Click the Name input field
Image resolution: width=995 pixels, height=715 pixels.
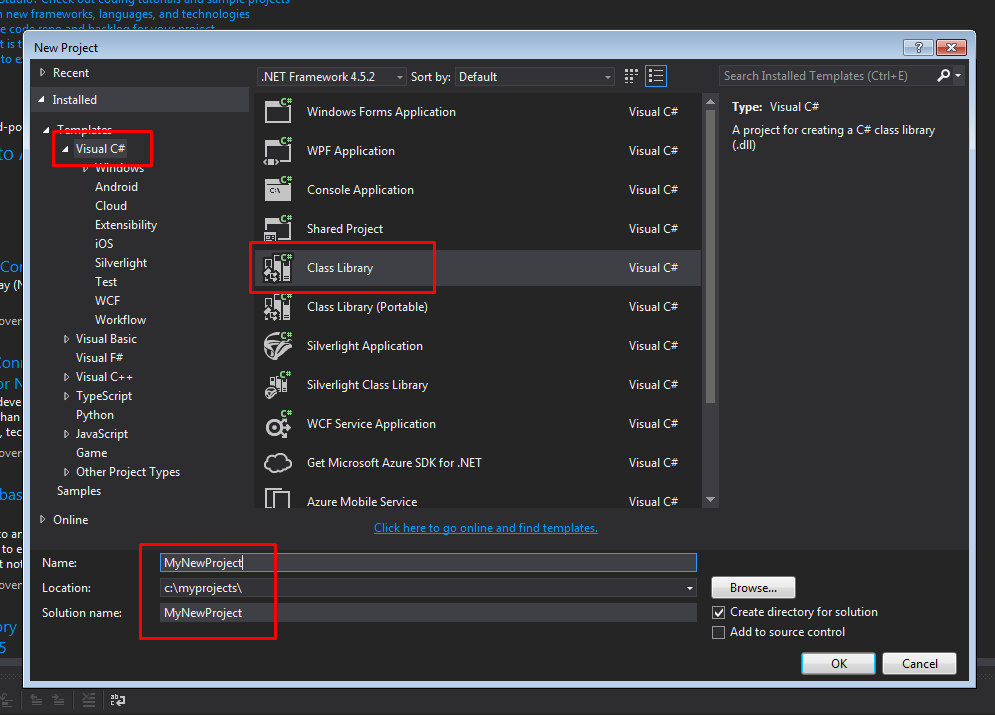[x=428, y=563]
